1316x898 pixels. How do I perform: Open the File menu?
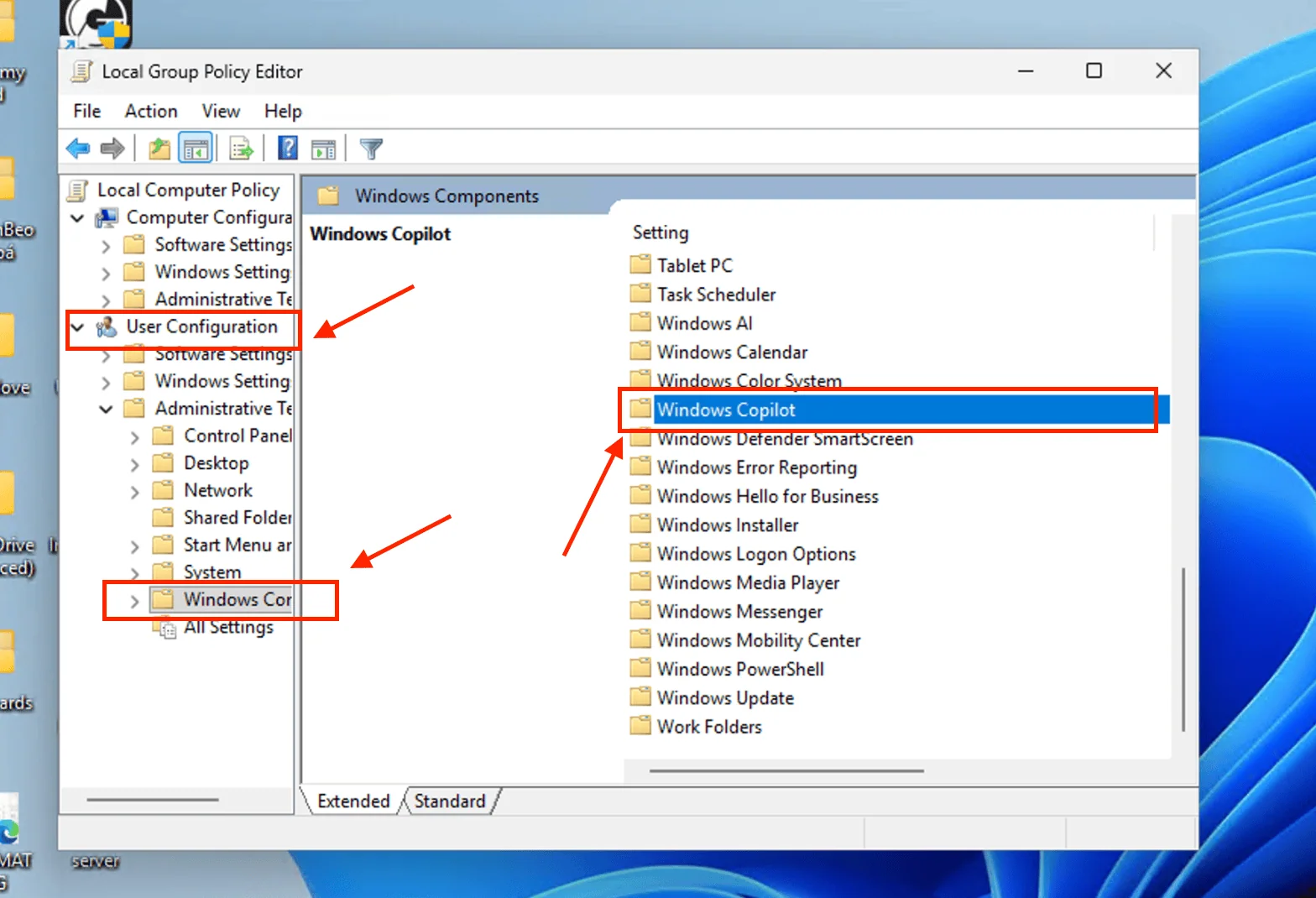tap(87, 112)
